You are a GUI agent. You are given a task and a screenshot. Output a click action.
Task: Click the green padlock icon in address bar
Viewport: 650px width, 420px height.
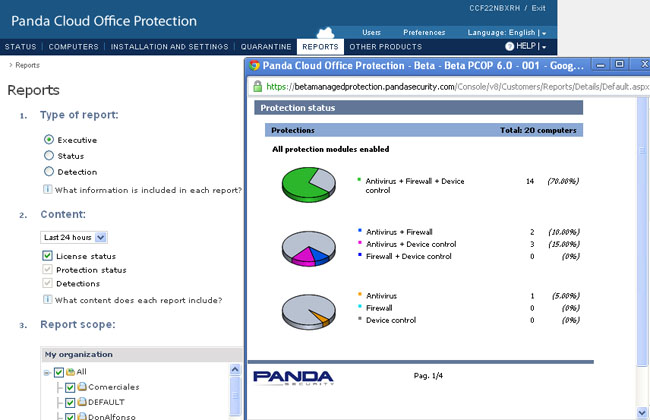[257, 86]
